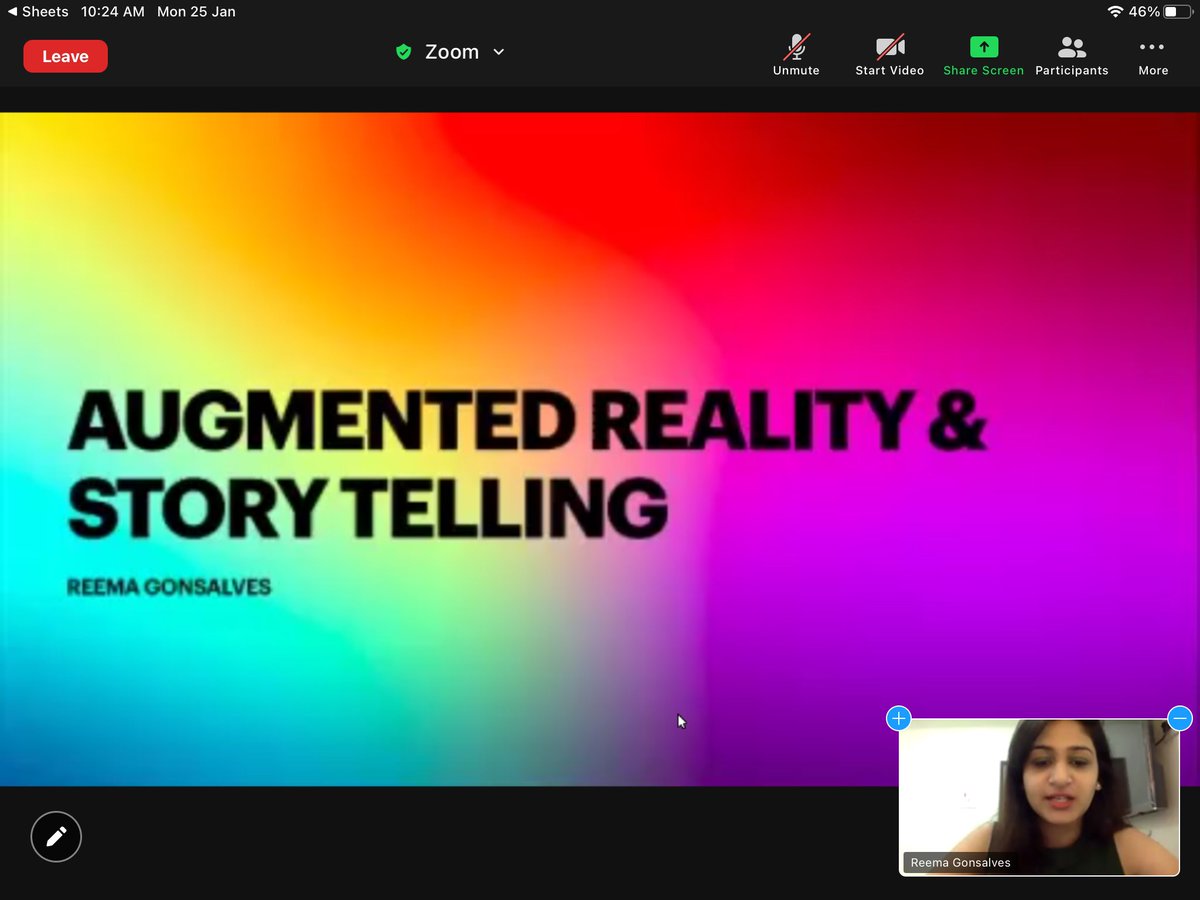The image size is (1200, 900).
Task: Tap Reema Gonsalves' self-view video thumbnail
Action: [x=1038, y=797]
